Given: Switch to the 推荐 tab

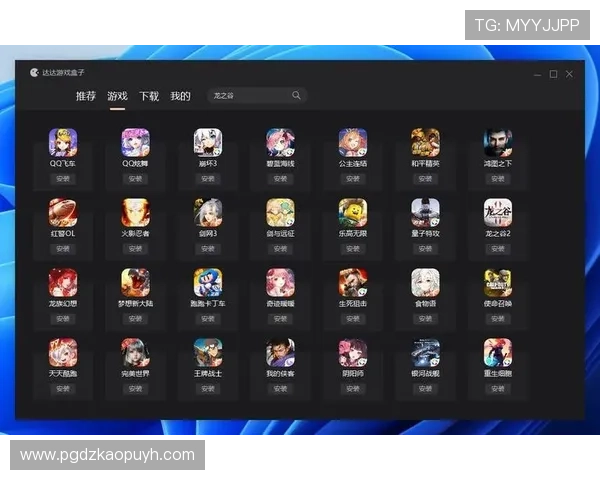Looking at the screenshot, I should pos(86,96).
